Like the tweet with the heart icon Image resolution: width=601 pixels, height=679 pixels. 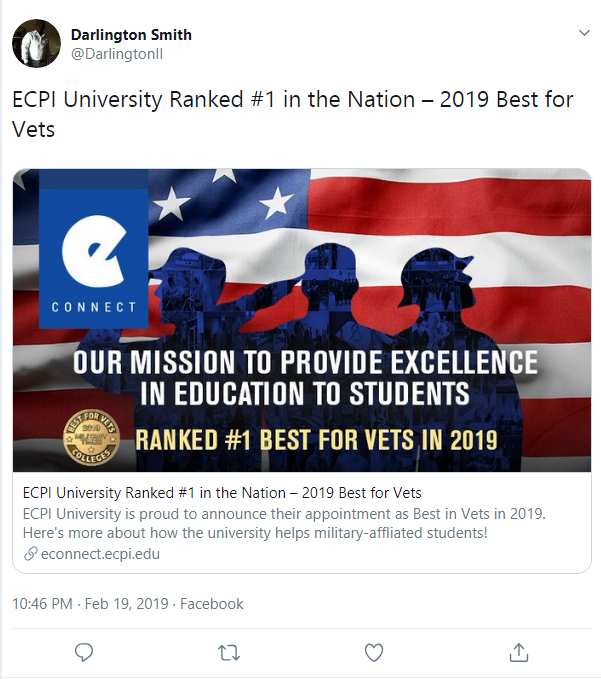click(x=374, y=653)
